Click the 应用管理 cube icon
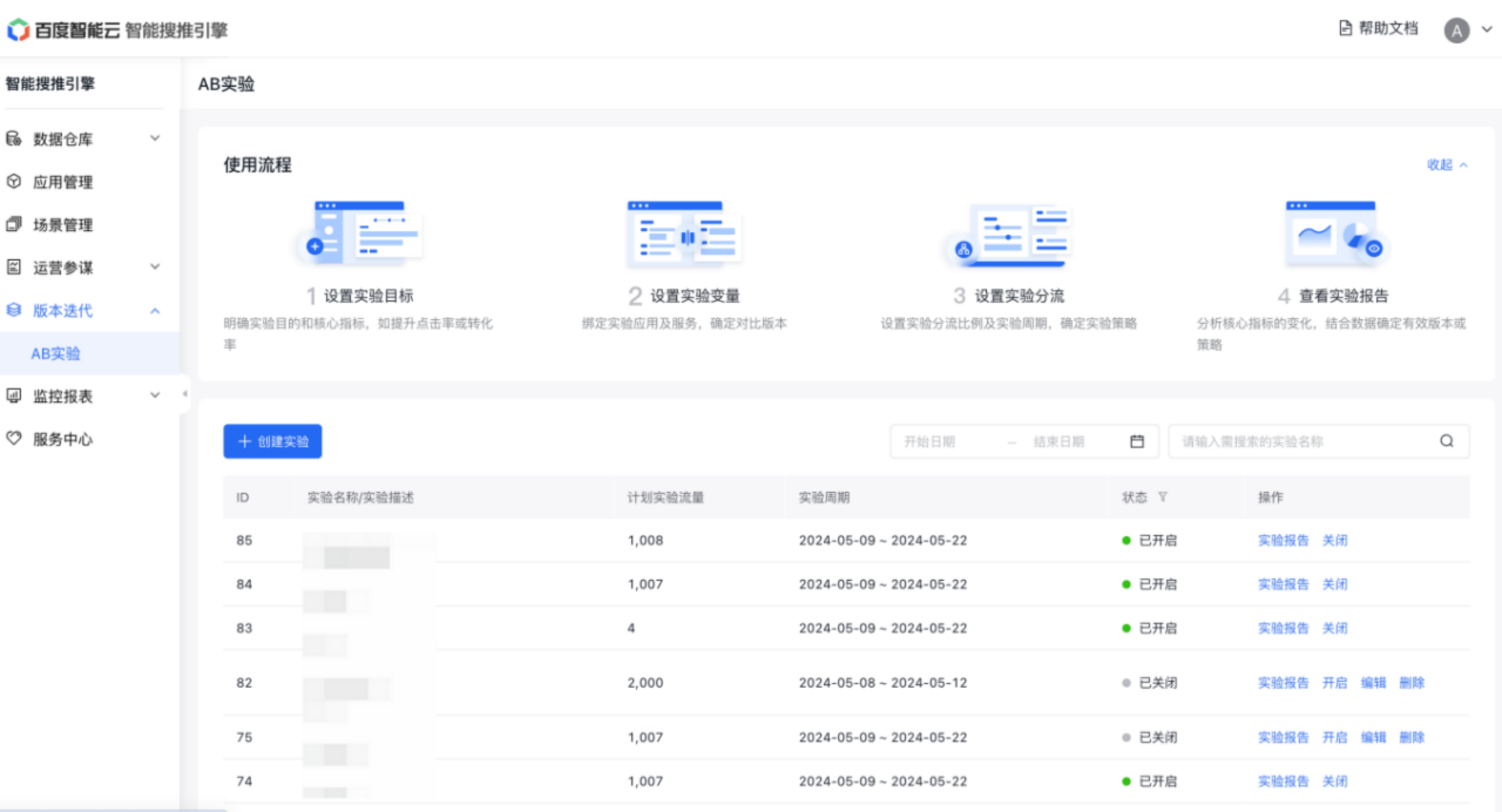The width and height of the screenshot is (1502, 812). (13, 181)
